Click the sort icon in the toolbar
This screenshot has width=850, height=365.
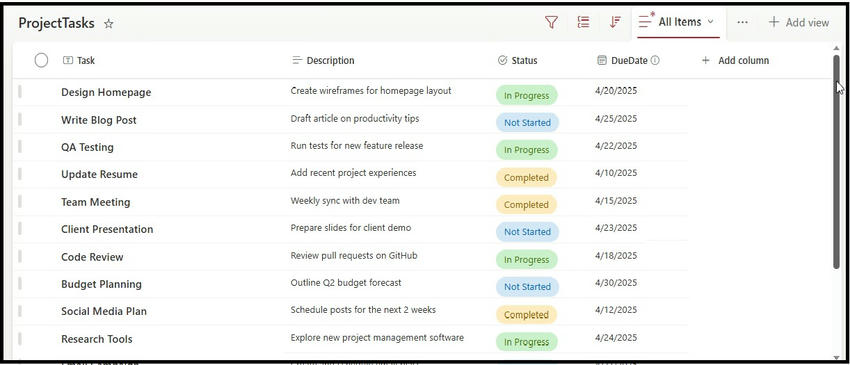[x=615, y=22]
